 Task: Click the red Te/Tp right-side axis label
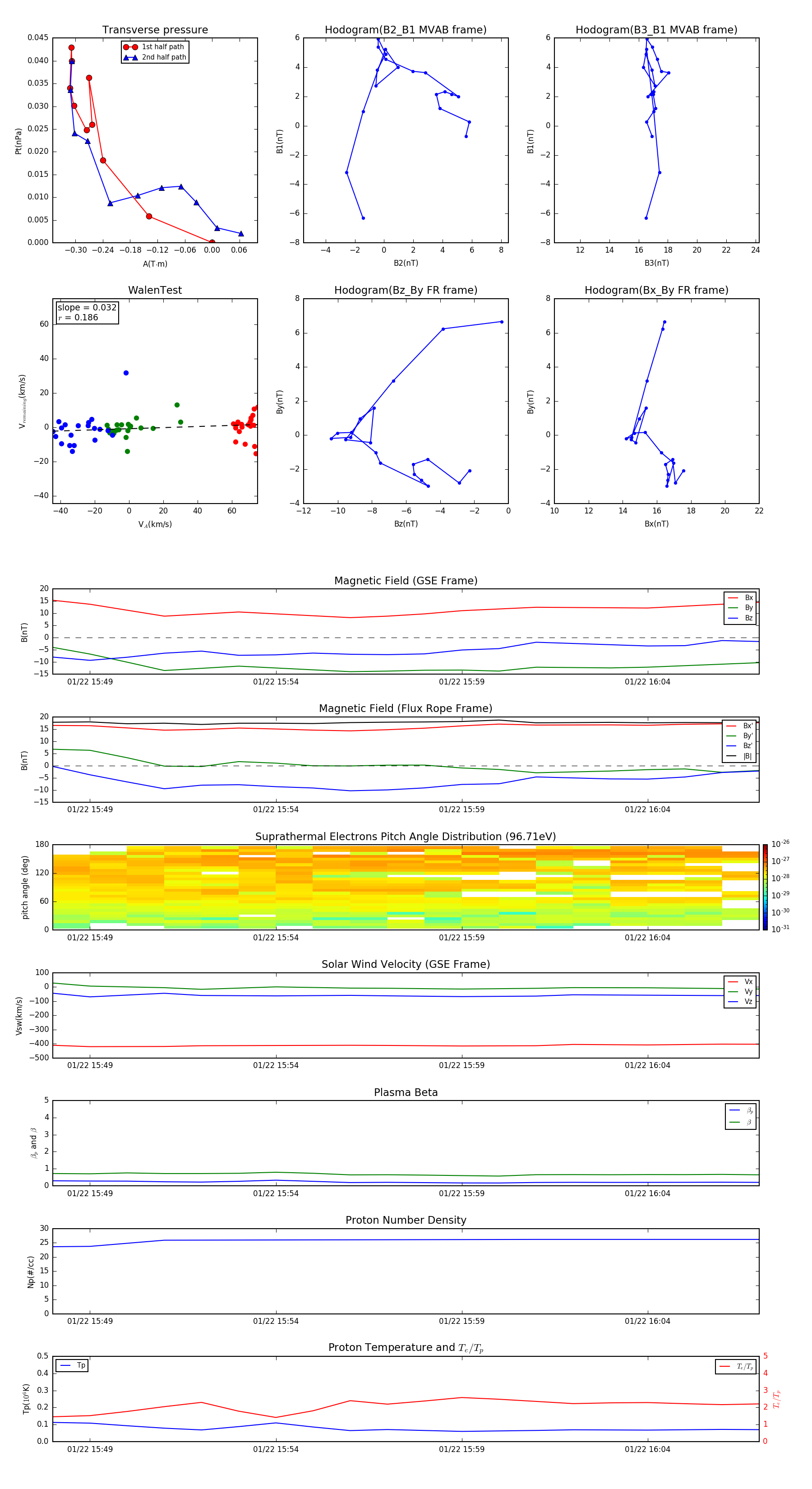[x=777, y=1399]
